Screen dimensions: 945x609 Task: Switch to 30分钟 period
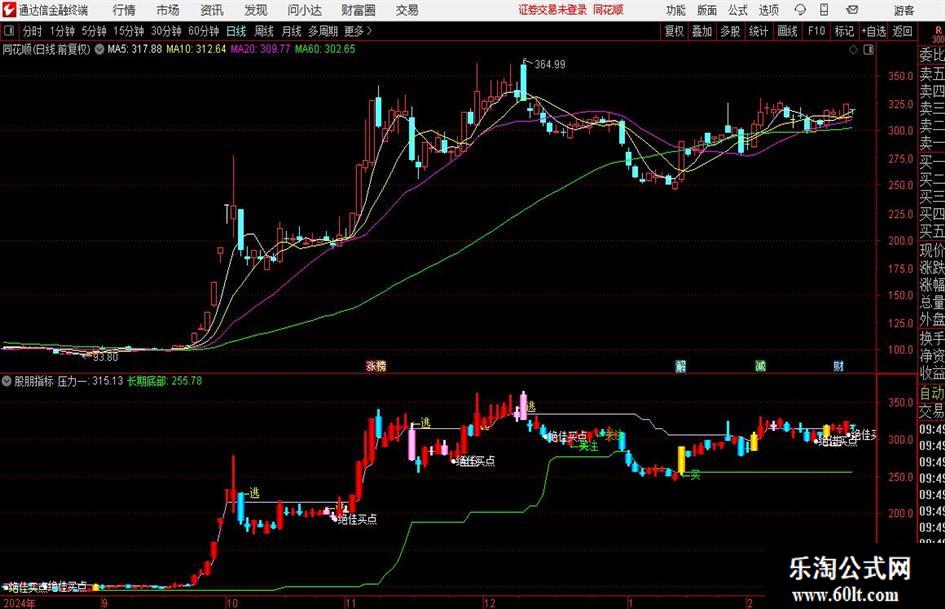(166, 31)
